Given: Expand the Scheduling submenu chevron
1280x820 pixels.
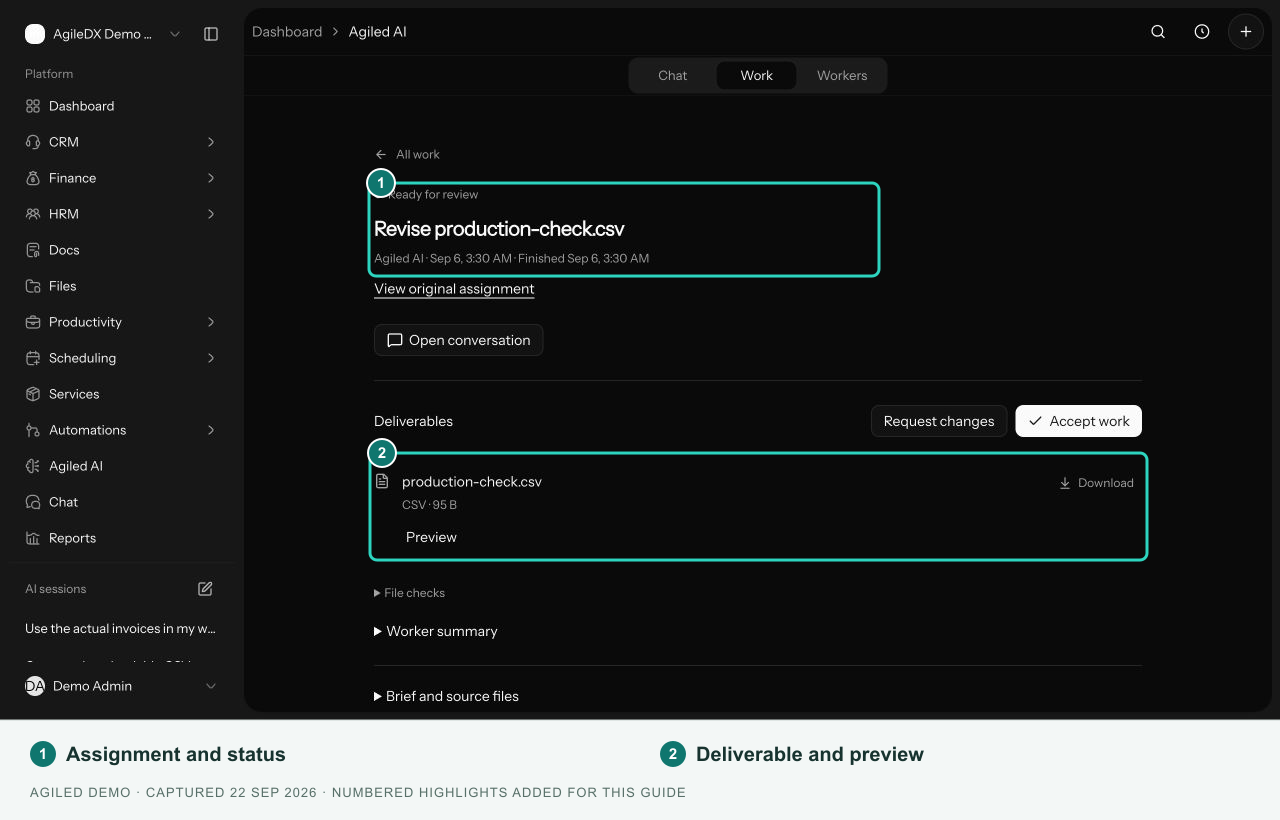Looking at the screenshot, I should pyautogui.click(x=211, y=358).
